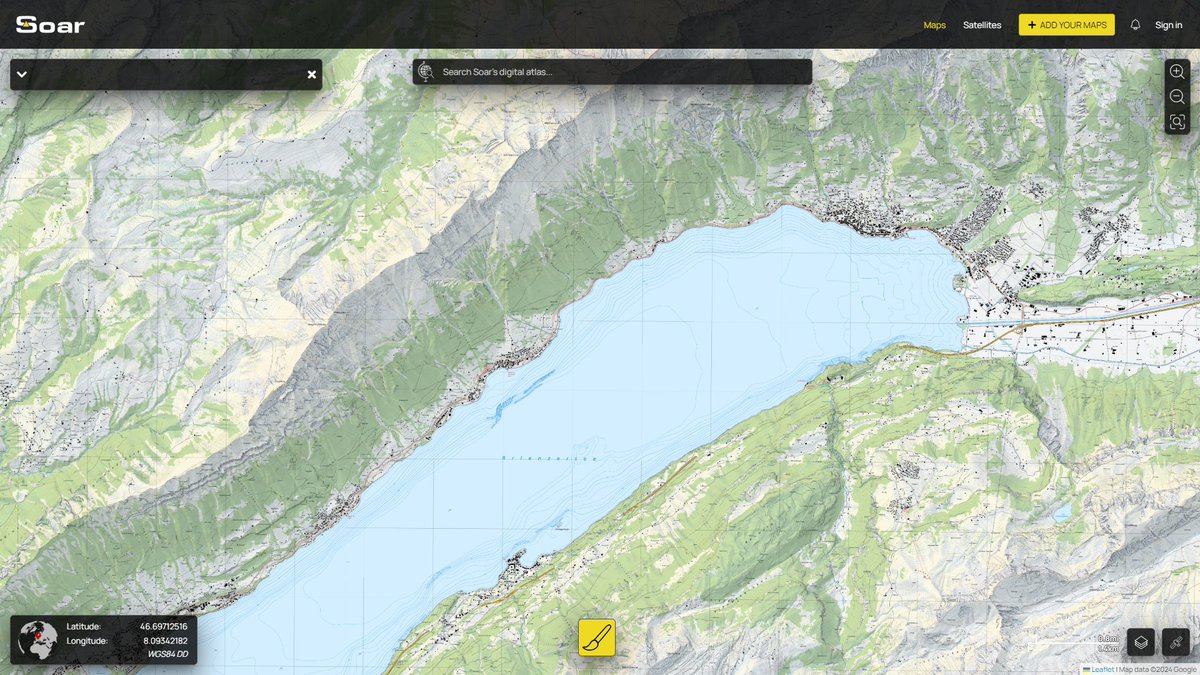Click into Search Soar's digital atlas field
The height and width of the screenshot is (675, 1200).
(612, 72)
